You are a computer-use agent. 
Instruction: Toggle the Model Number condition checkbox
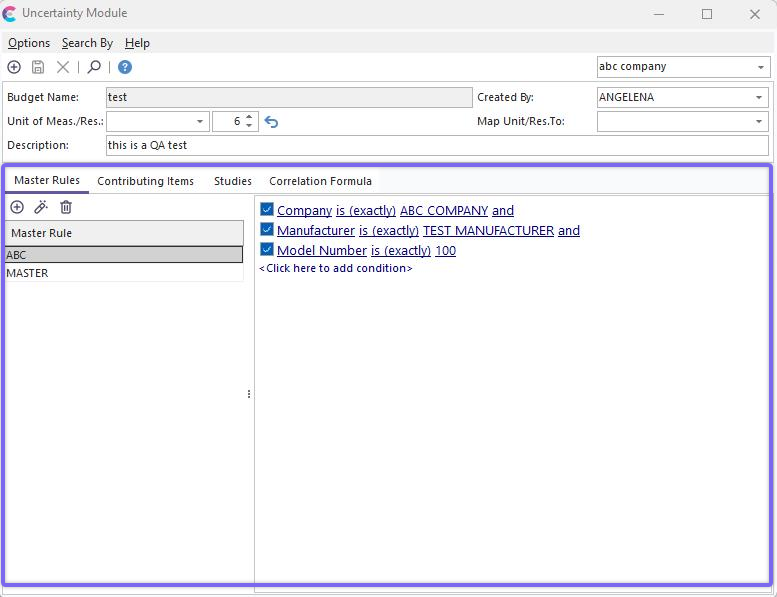pyautogui.click(x=267, y=250)
